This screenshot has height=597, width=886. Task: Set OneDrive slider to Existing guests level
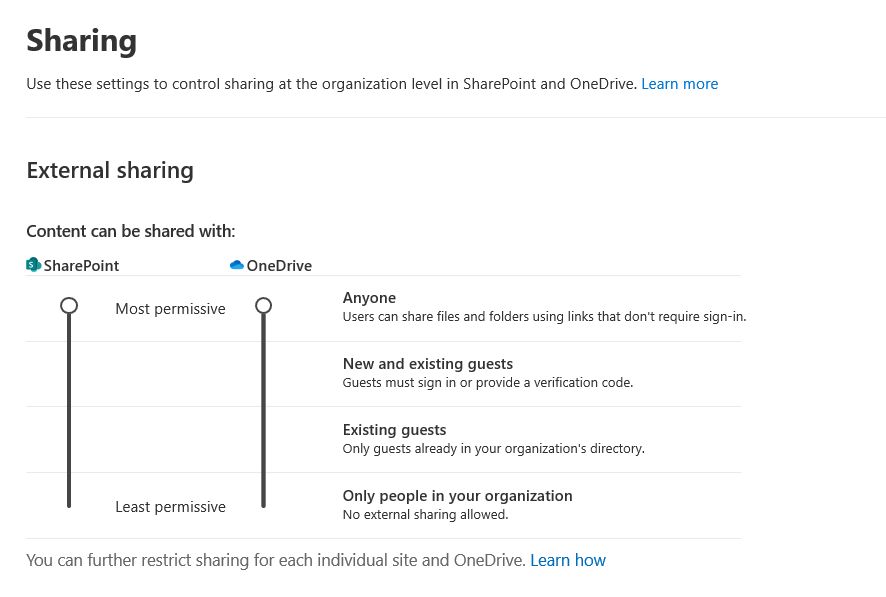pos(263,438)
